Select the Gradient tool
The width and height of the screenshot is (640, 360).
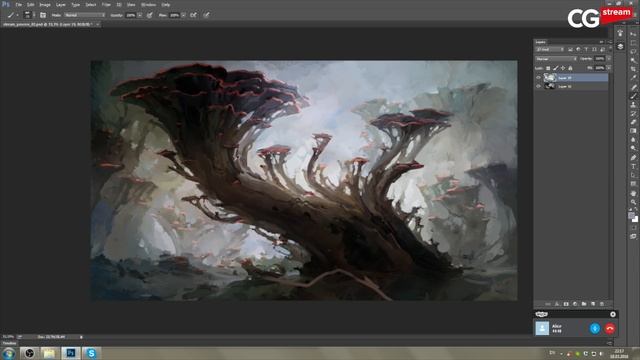click(x=633, y=131)
